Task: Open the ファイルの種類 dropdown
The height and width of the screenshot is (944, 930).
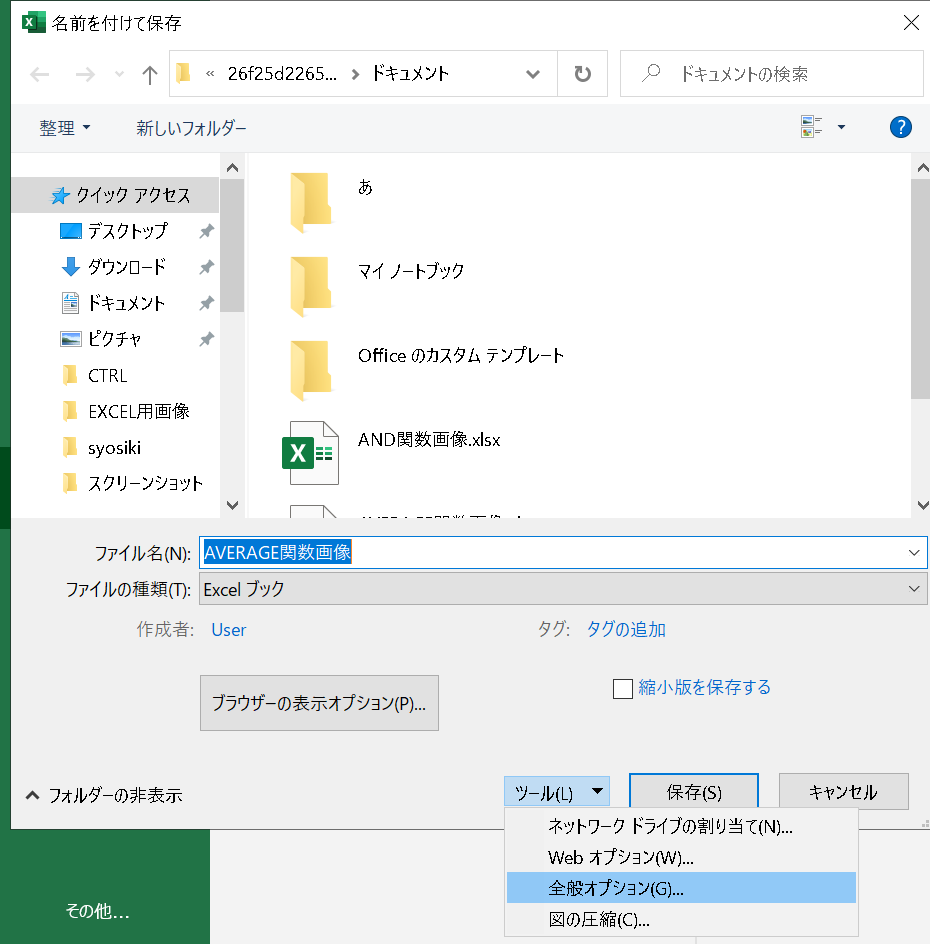Action: click(x=563, y=589)
